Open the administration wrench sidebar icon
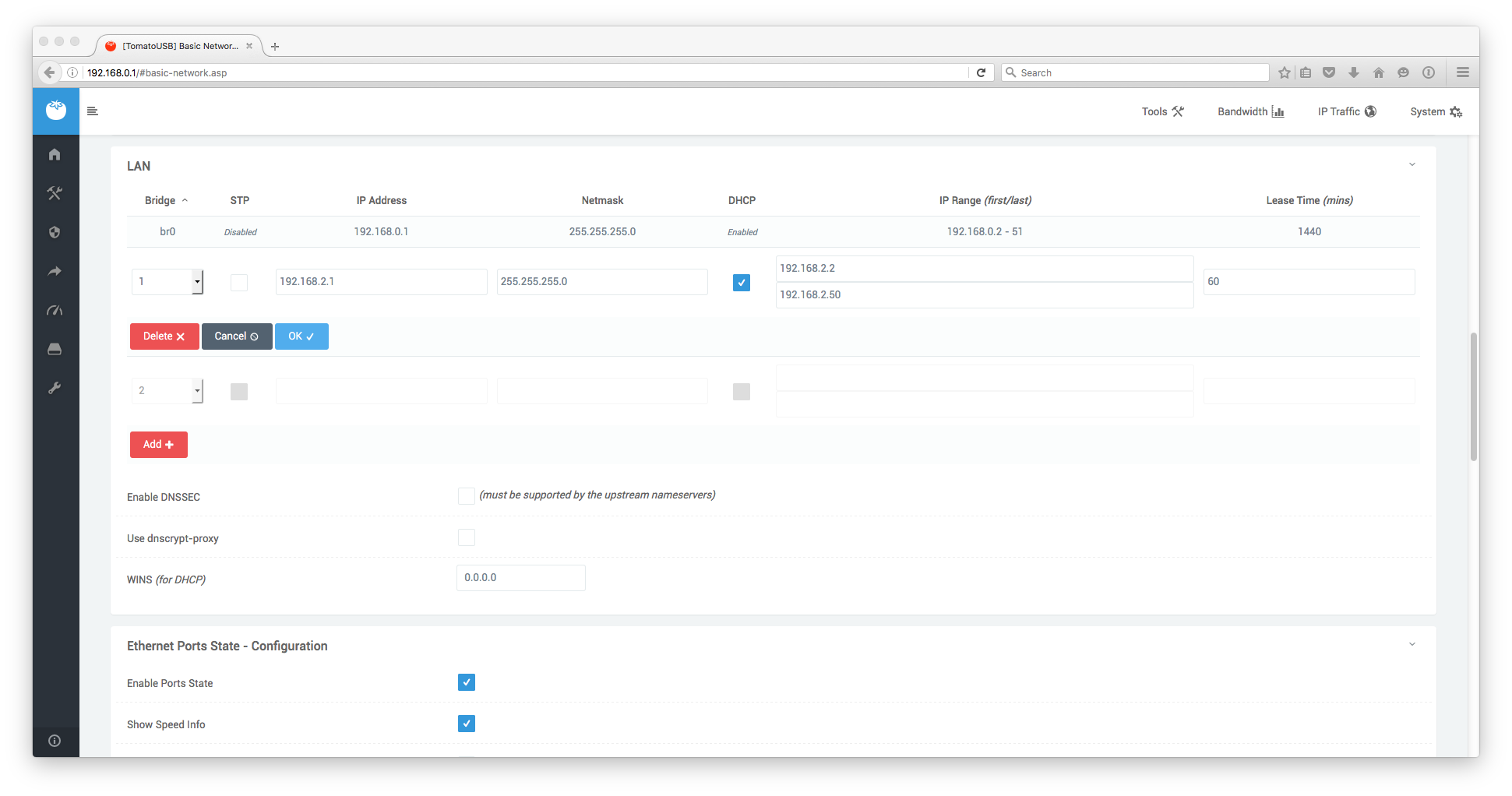 pos(55,388)
